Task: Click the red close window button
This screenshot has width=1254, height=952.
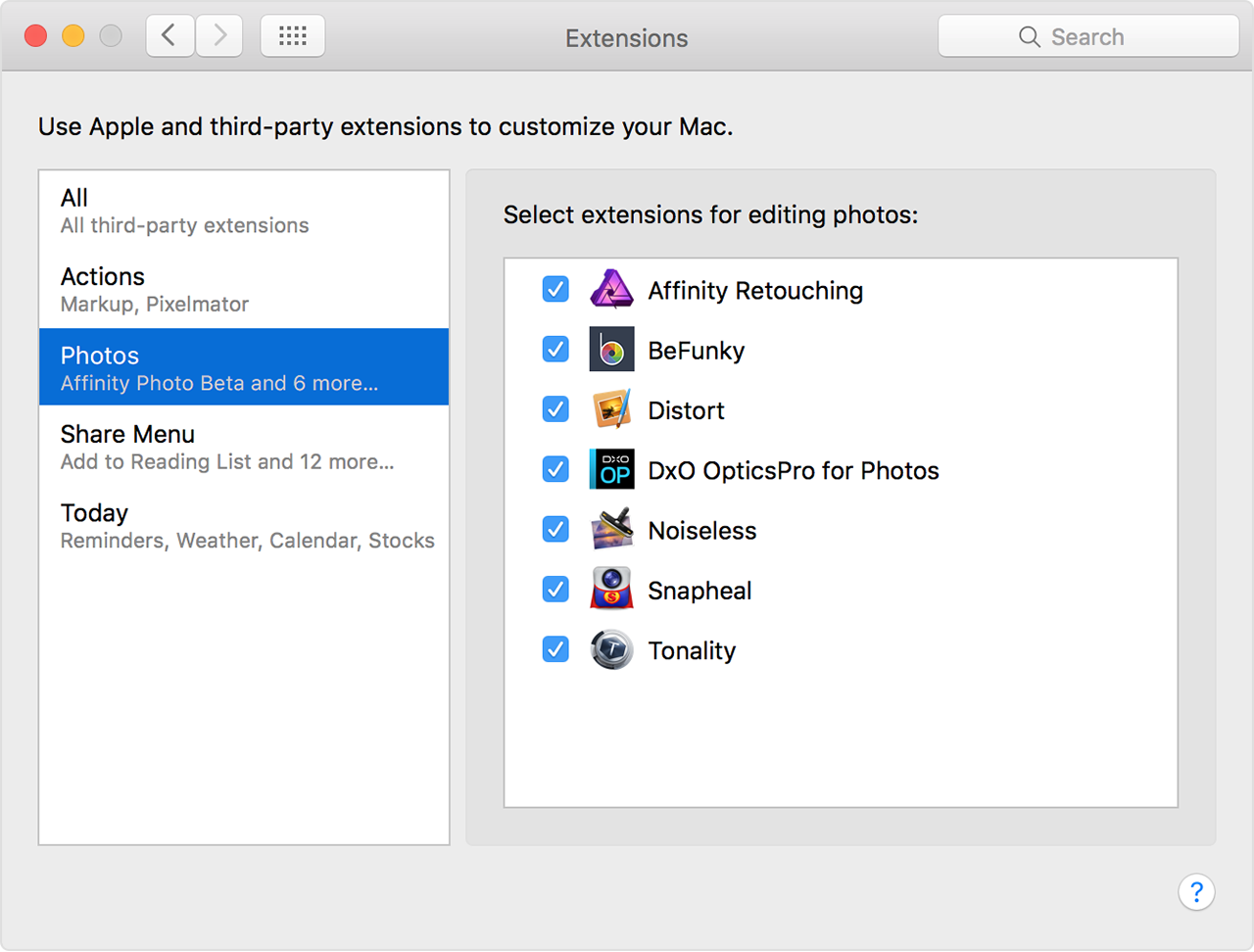Action: (x=36, y=36)
